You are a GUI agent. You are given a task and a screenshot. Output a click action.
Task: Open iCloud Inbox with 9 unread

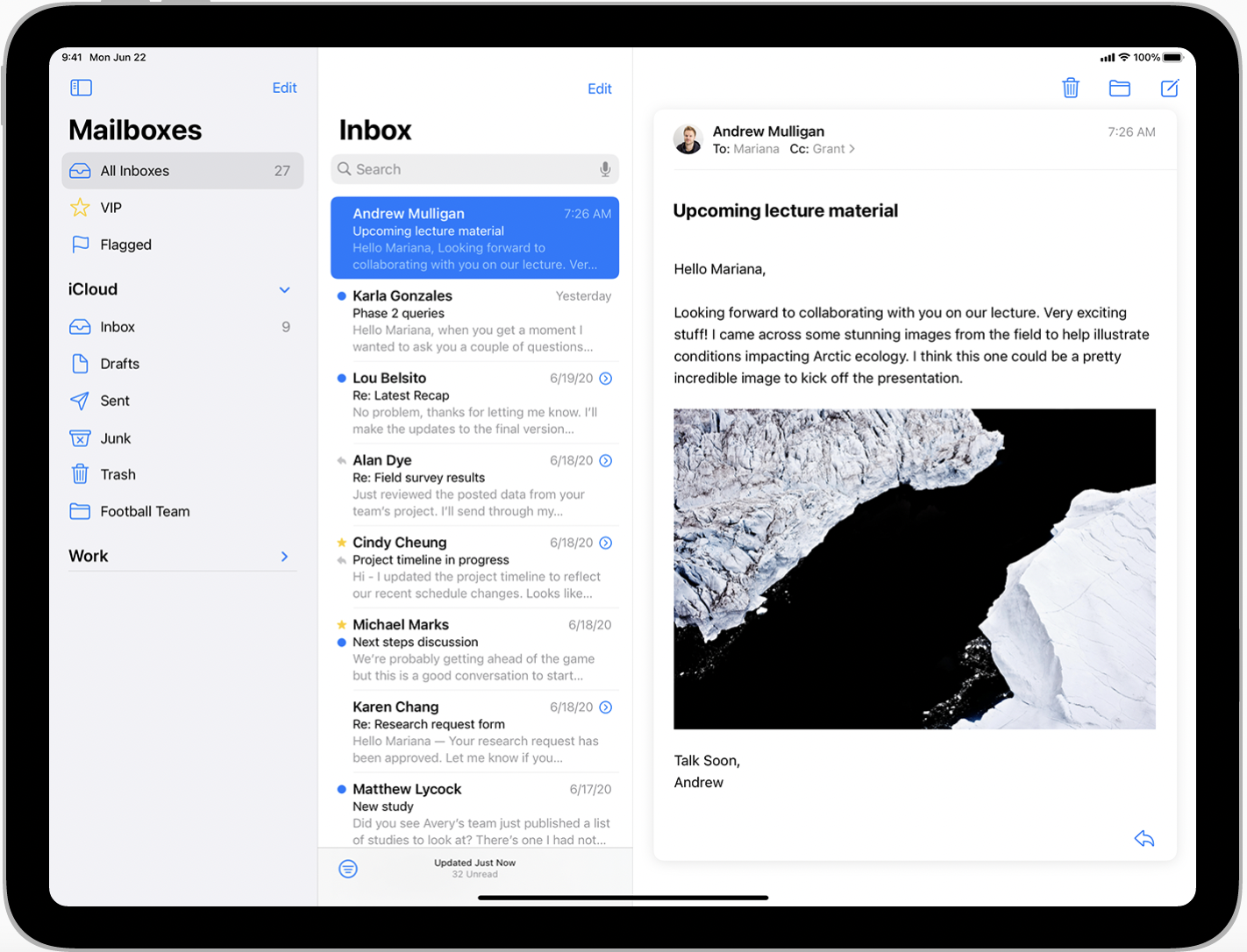[x=182, y=327]
